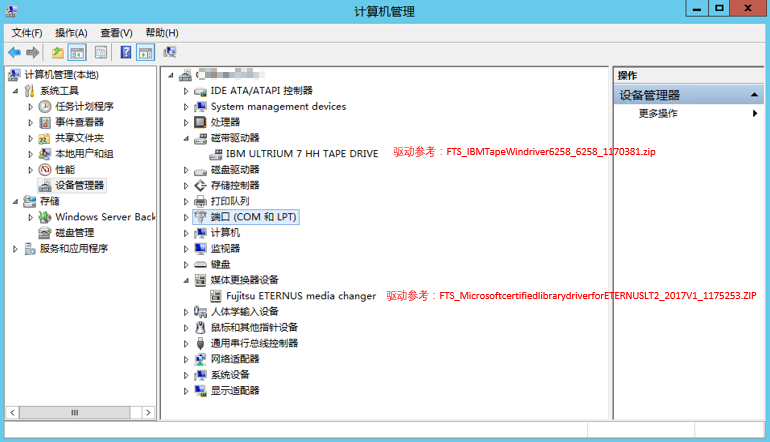Click the 打印队列 printer icon

[x=200, y=201]
